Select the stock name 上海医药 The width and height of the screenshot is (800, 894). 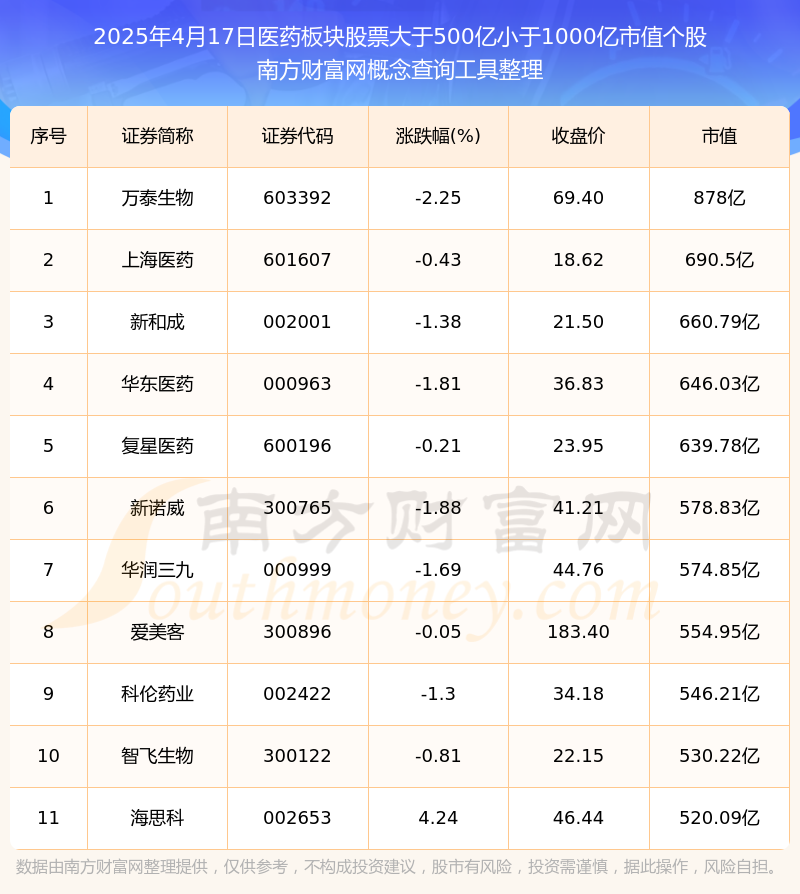tap(157, 260)
